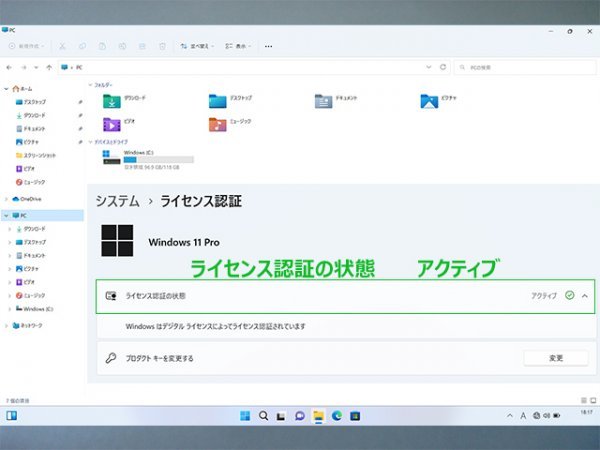600x450 pixels.
Task: Select pinned Documents under Home
Action: [31, 129]
